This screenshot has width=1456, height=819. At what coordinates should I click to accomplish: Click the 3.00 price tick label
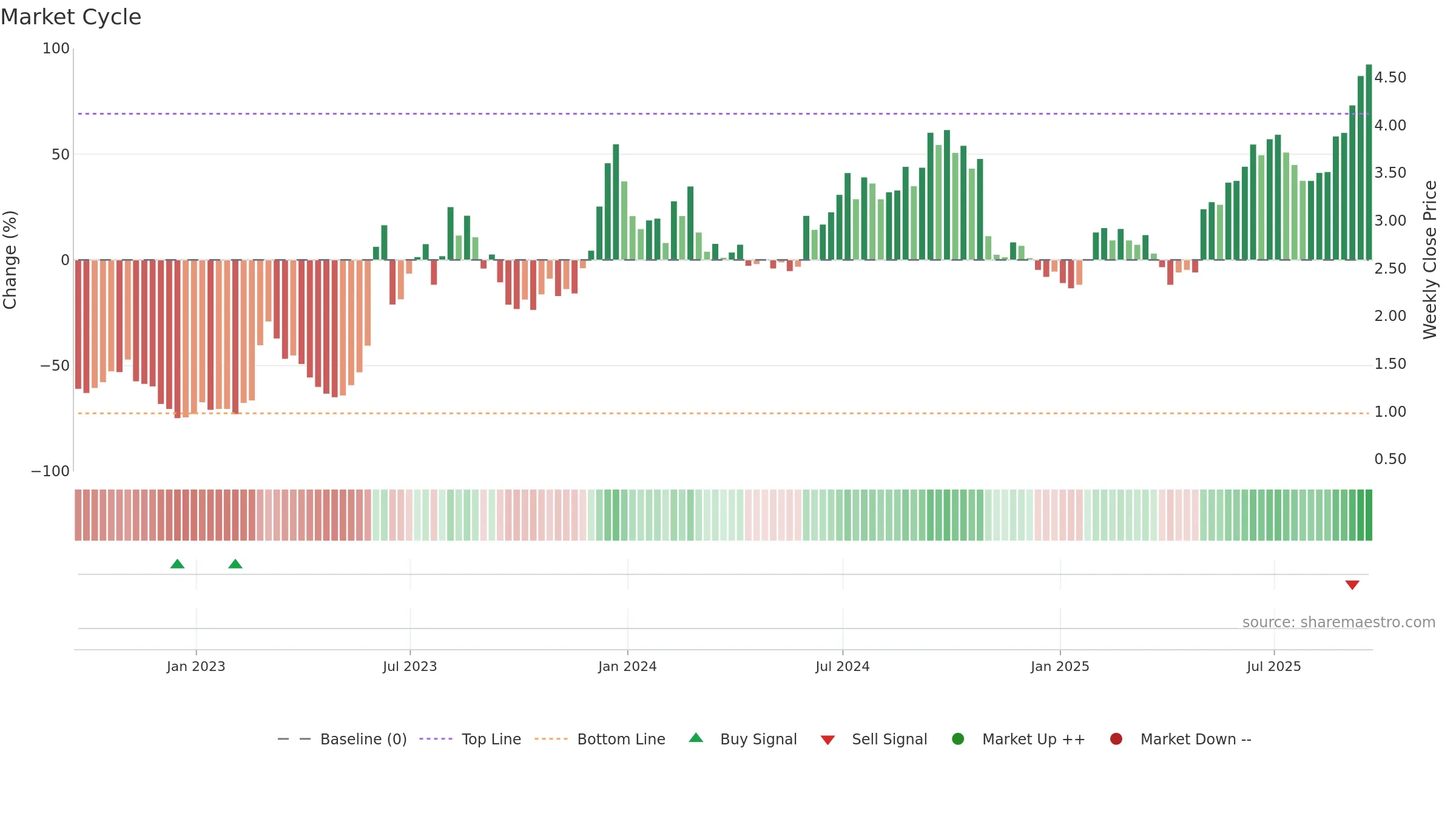pyautogui.click(x=1390, y=221)
